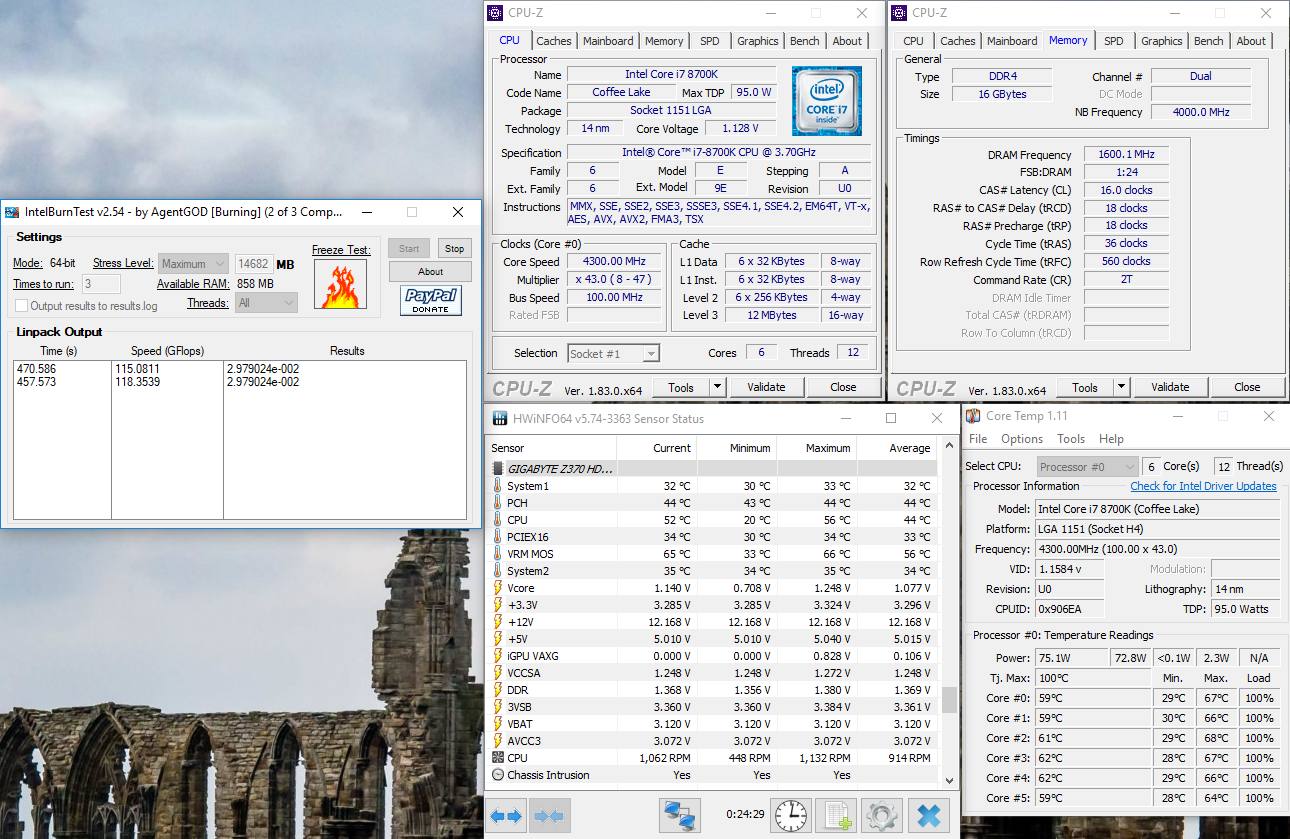1290x839 pixels.
Task: Click the Speed (GFlops) column header
Action: pos(167,351)
